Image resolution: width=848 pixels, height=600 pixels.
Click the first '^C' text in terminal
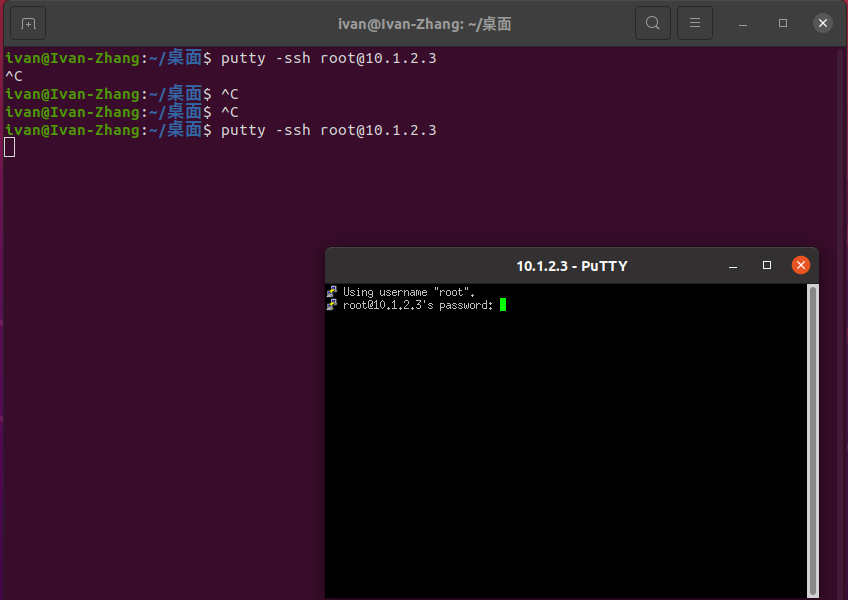coord(13,75)
